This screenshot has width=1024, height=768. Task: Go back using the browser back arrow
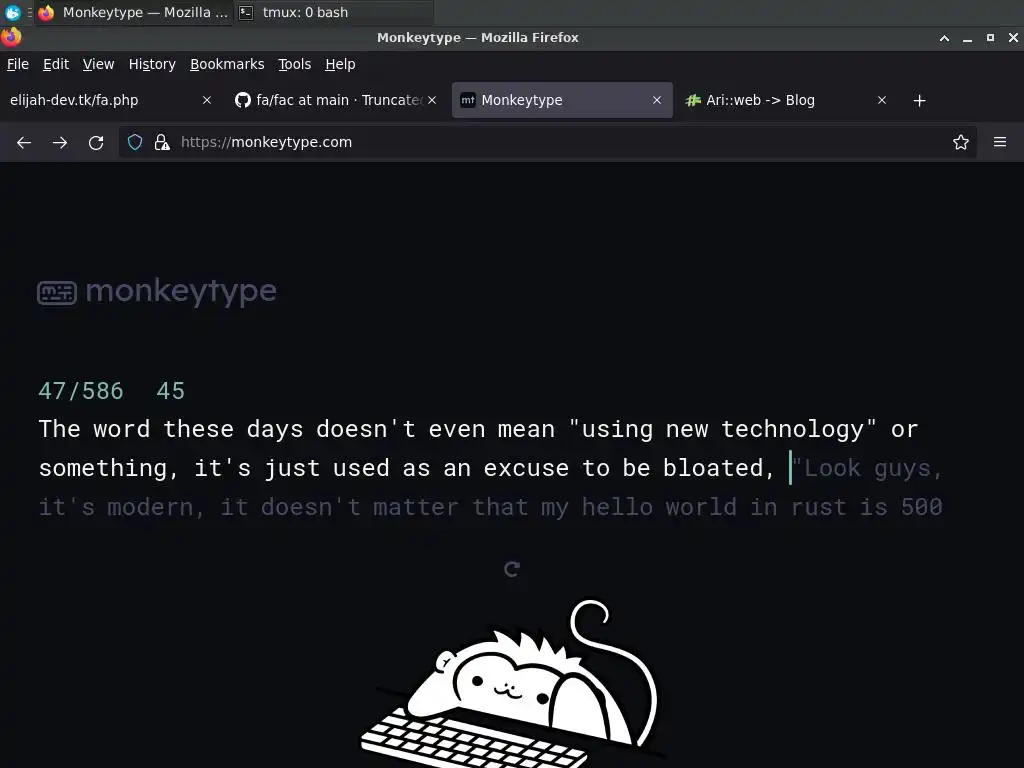point(24,142)
